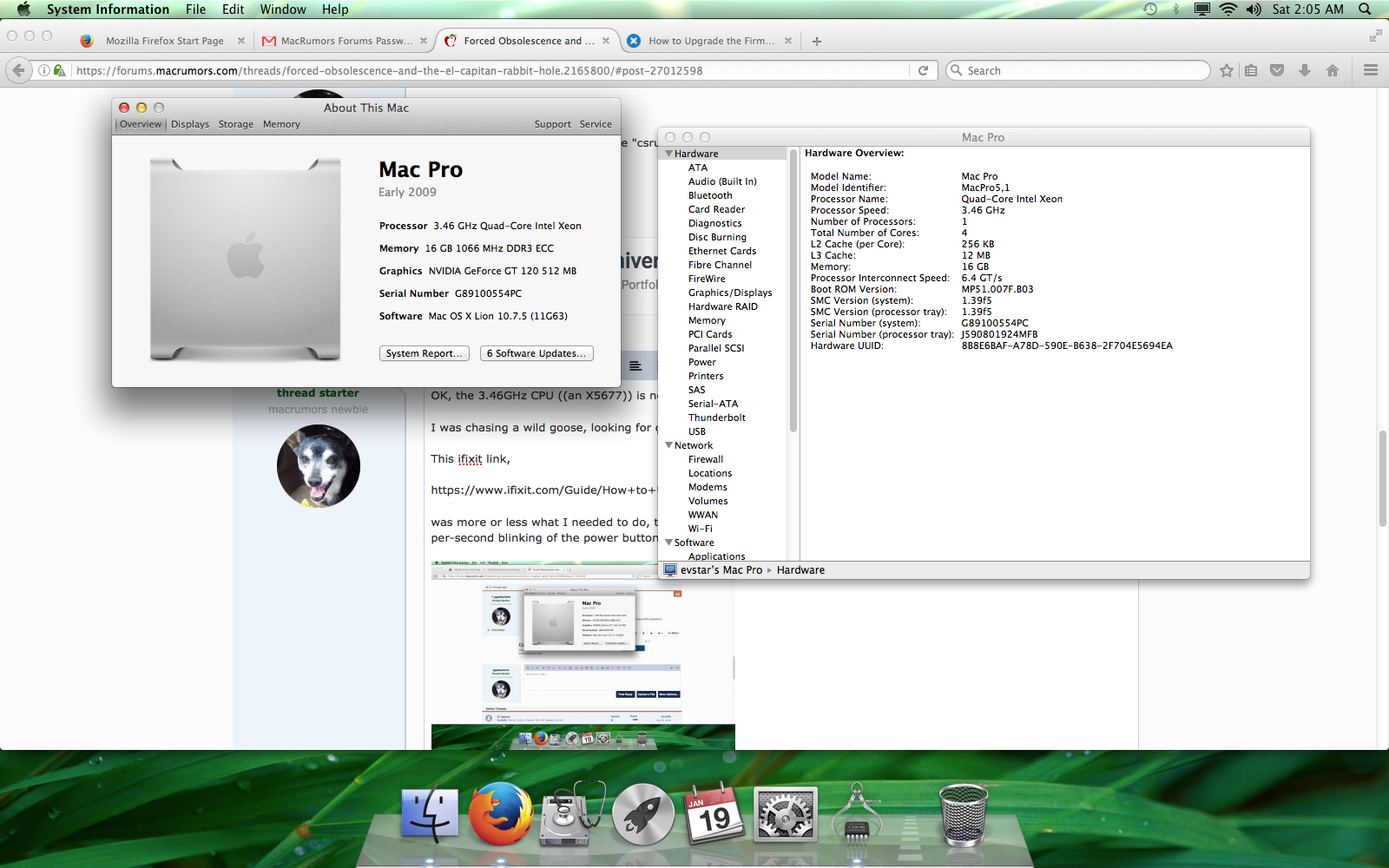Open Calendar from the Dock
The width and height of the screenshot is (1389, 868).
tap(714, 813)
